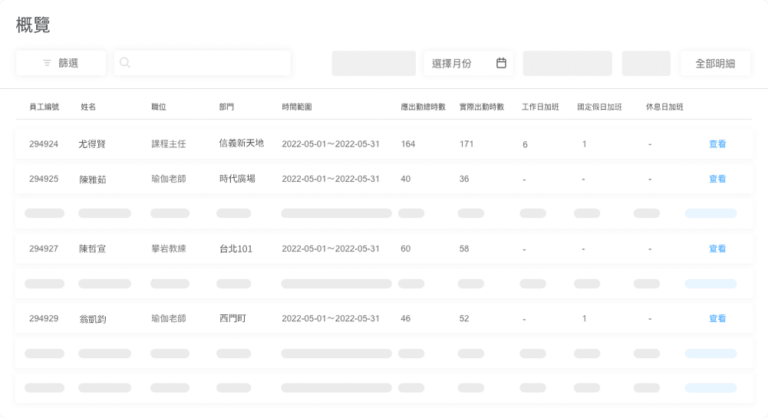Click 查看 for employee 尤得賢
This screenshot has height=418, width=768.
pos(717,144)
